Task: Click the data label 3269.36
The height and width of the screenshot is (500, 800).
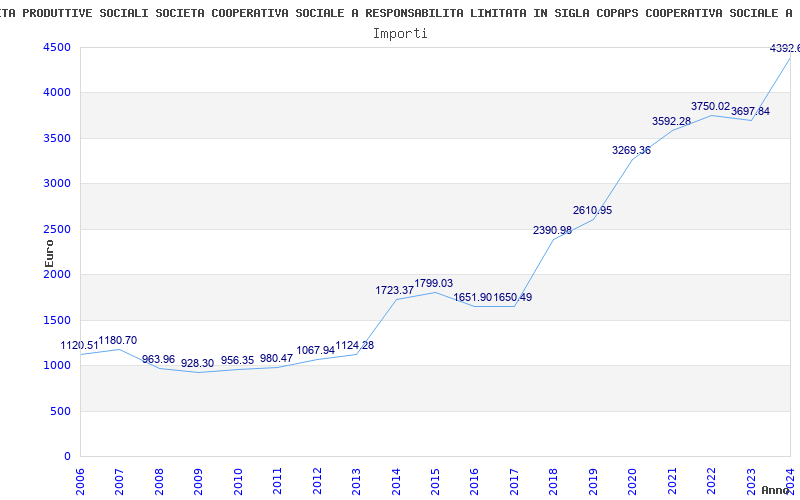Action: [632, 151]
